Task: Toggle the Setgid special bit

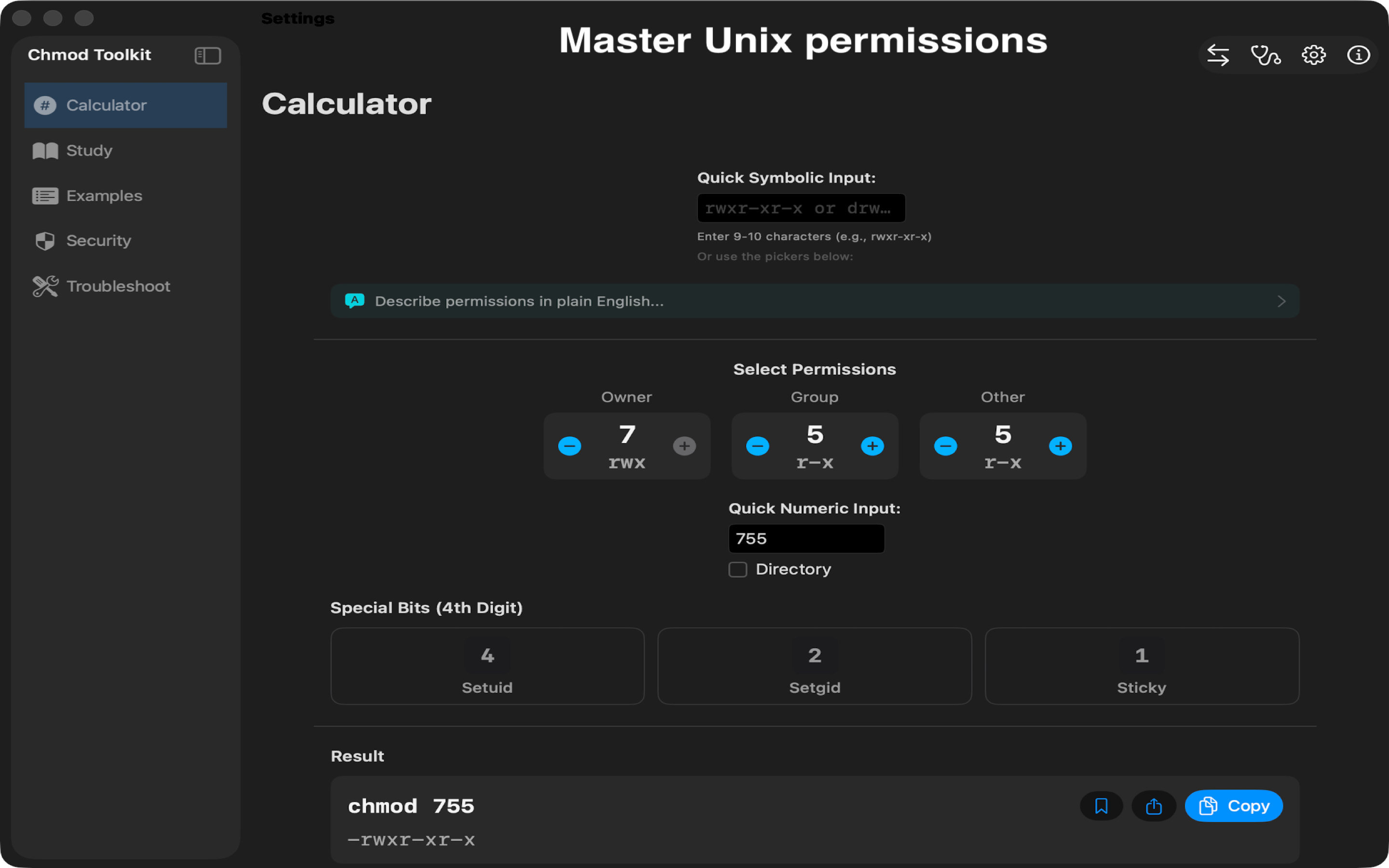Action: click(x=815, y=666)
